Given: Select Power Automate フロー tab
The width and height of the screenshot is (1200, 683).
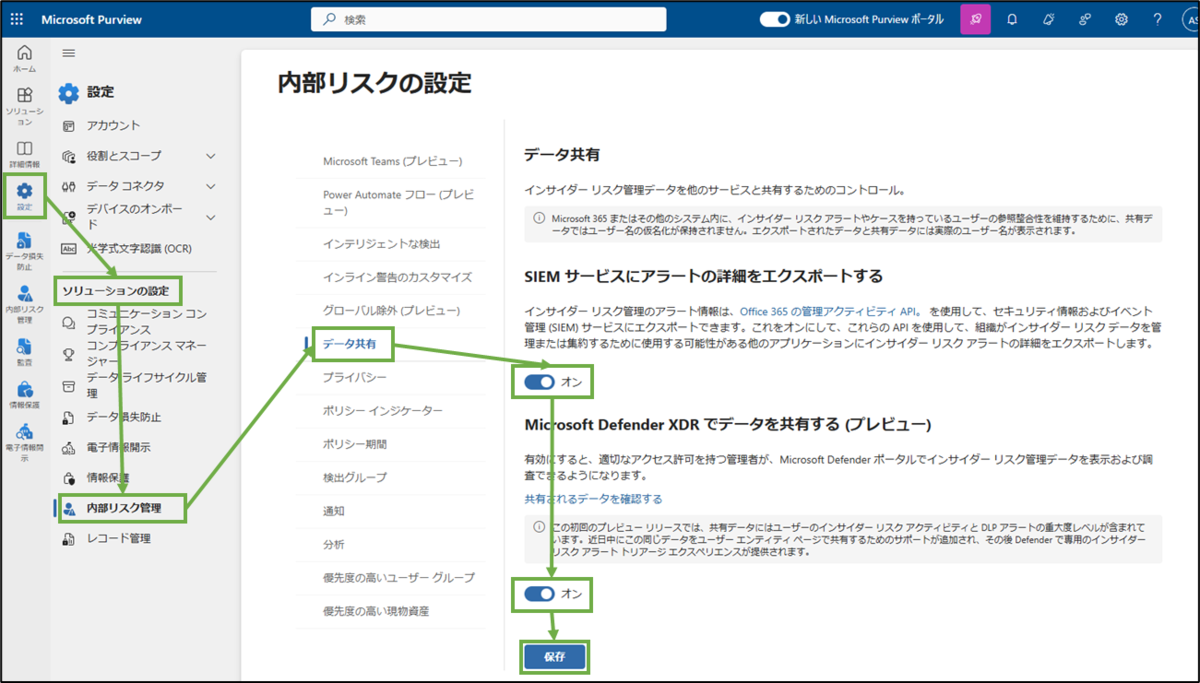Looking at the screenshot, I should (399, 202).
